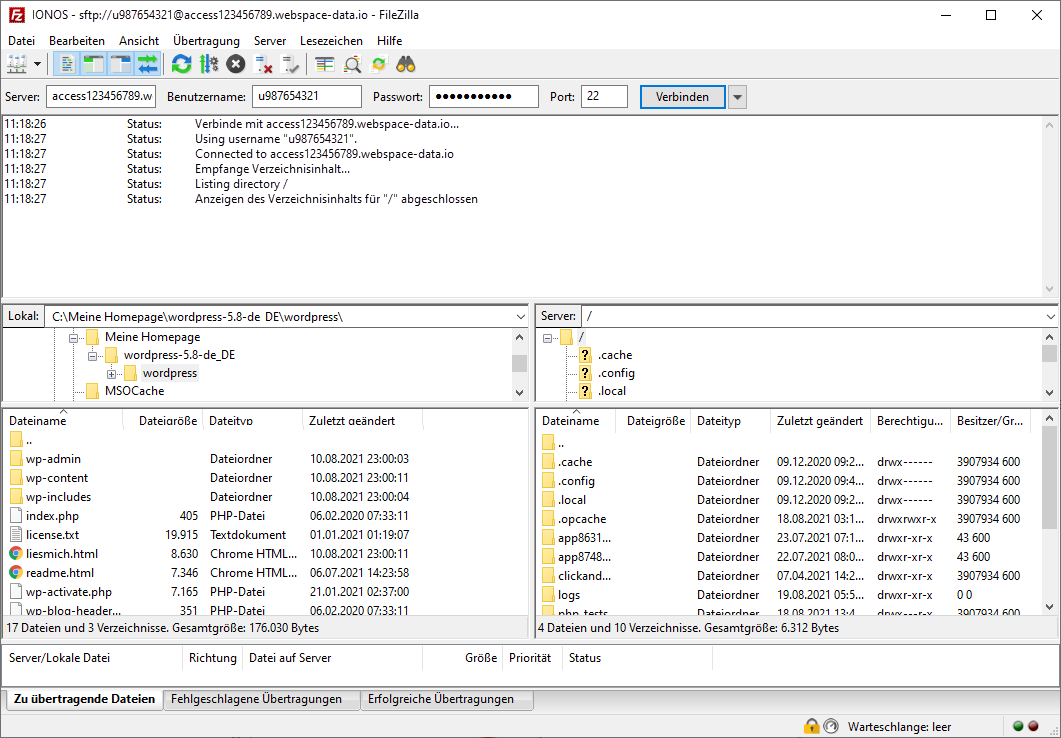This screenshot has width=1061, height=738.
Task: Select .cache in remote directory tree
Action: (x=614, y=355)
